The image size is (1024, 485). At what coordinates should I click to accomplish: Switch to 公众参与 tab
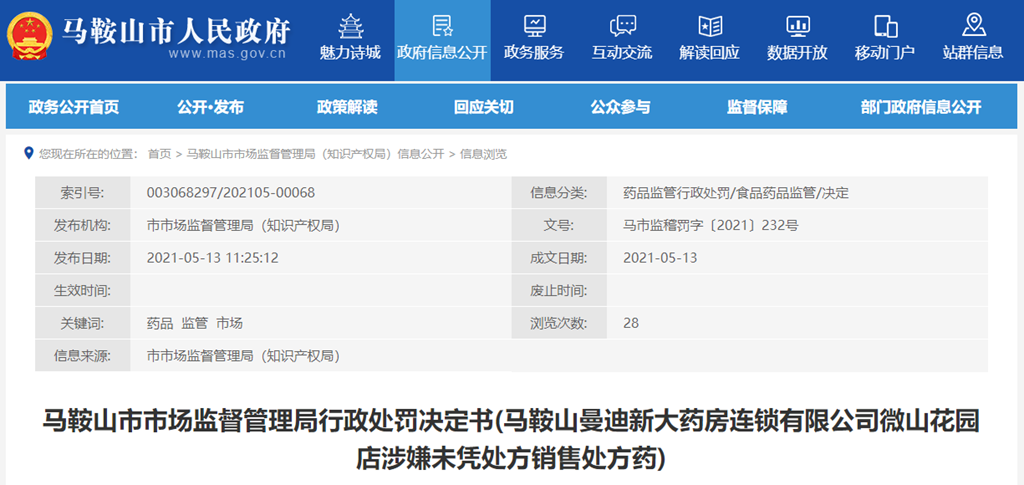621,108
